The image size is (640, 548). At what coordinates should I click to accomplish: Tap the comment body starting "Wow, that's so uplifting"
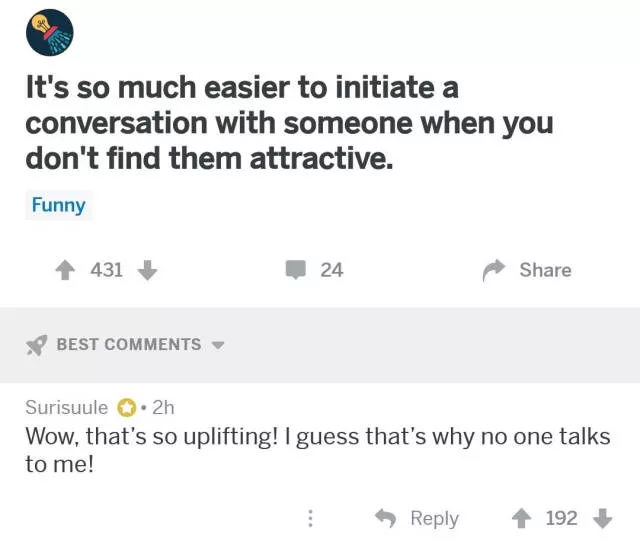[x=317, y=450]
